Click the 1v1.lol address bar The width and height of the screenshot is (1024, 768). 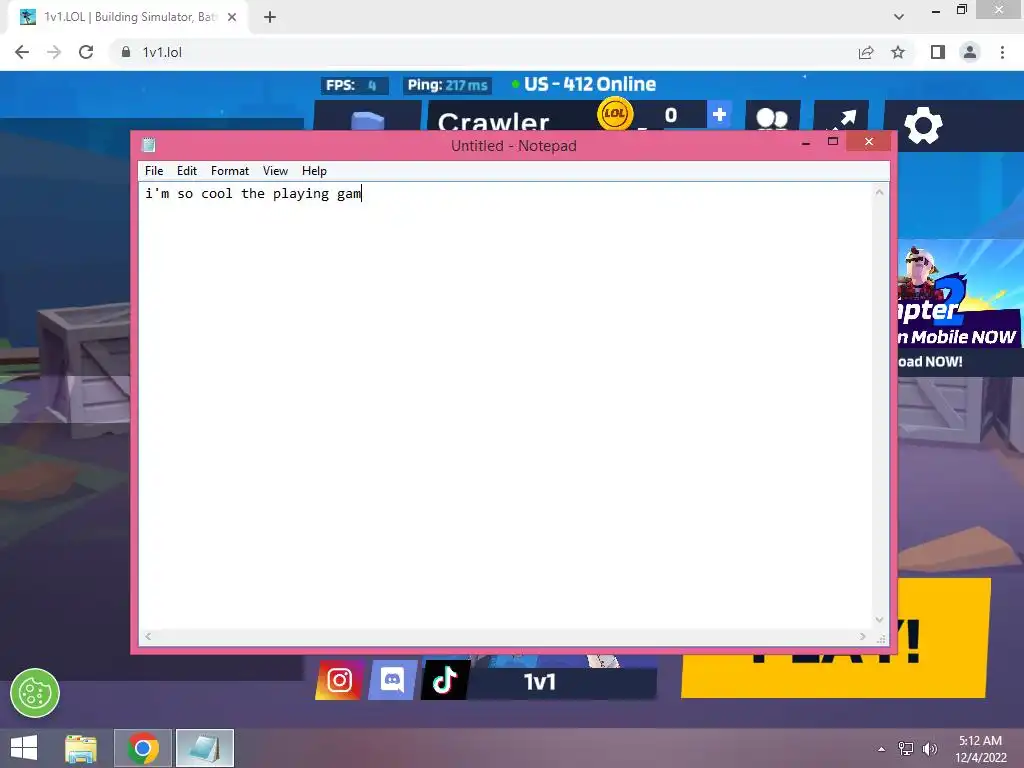pyautogui.click(x=483, y=52)
